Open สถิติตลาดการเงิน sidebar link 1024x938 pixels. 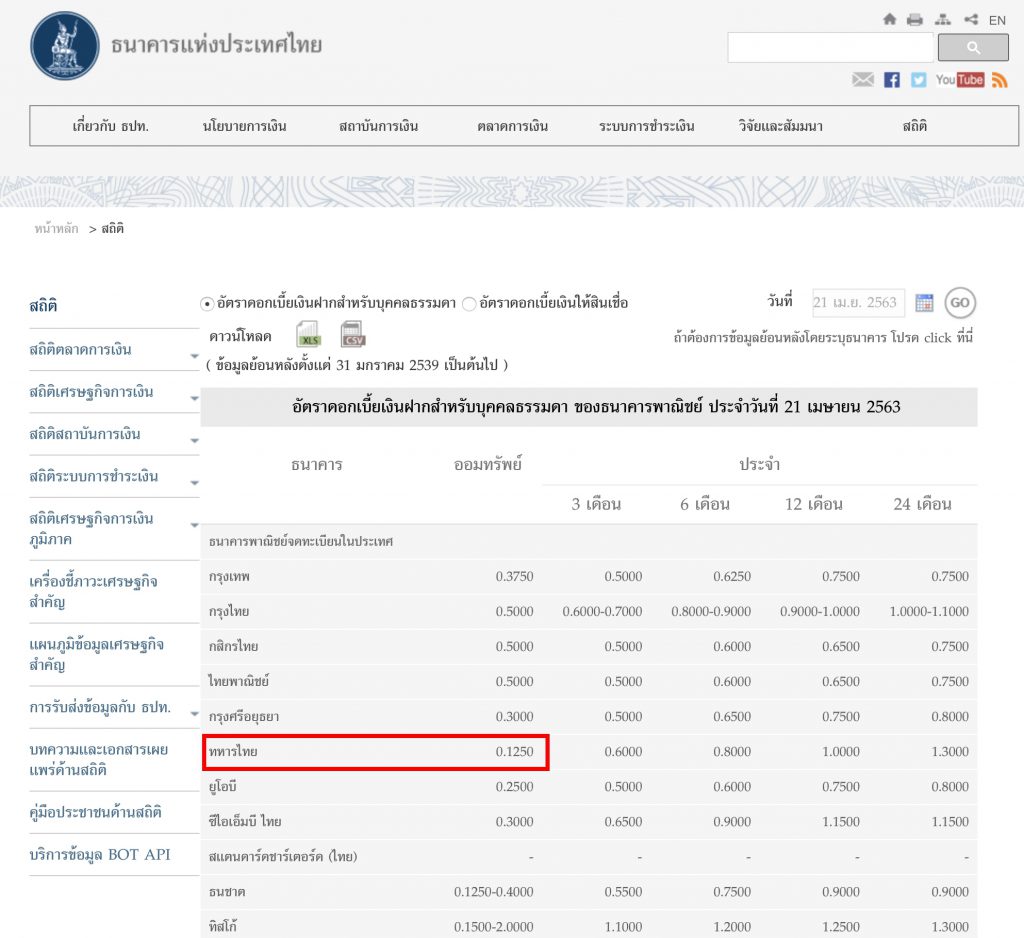click(x=80, y=349)
